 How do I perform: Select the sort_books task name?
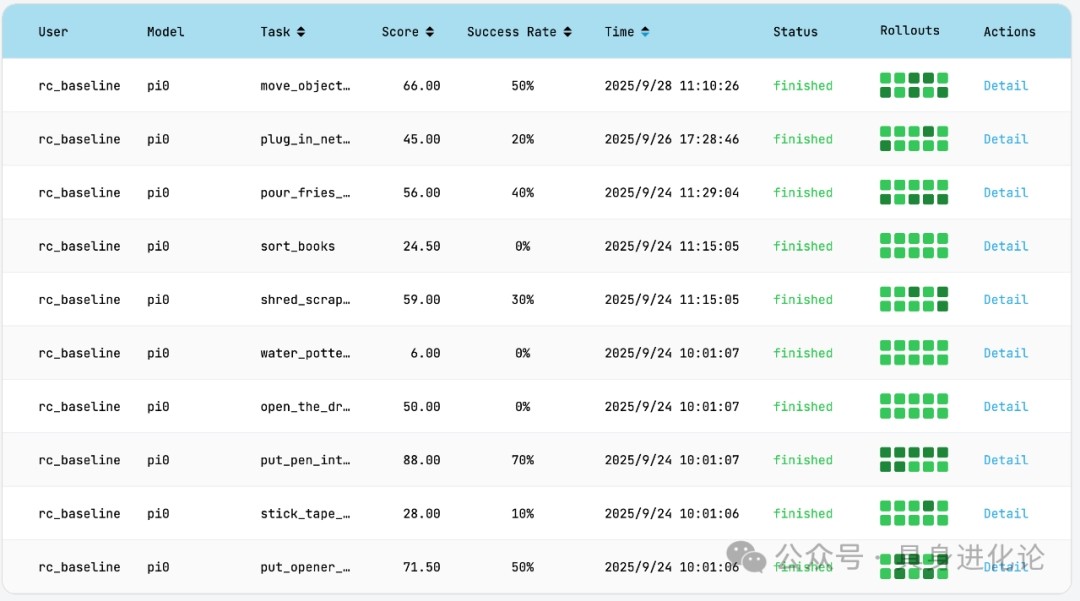point(297,246)
